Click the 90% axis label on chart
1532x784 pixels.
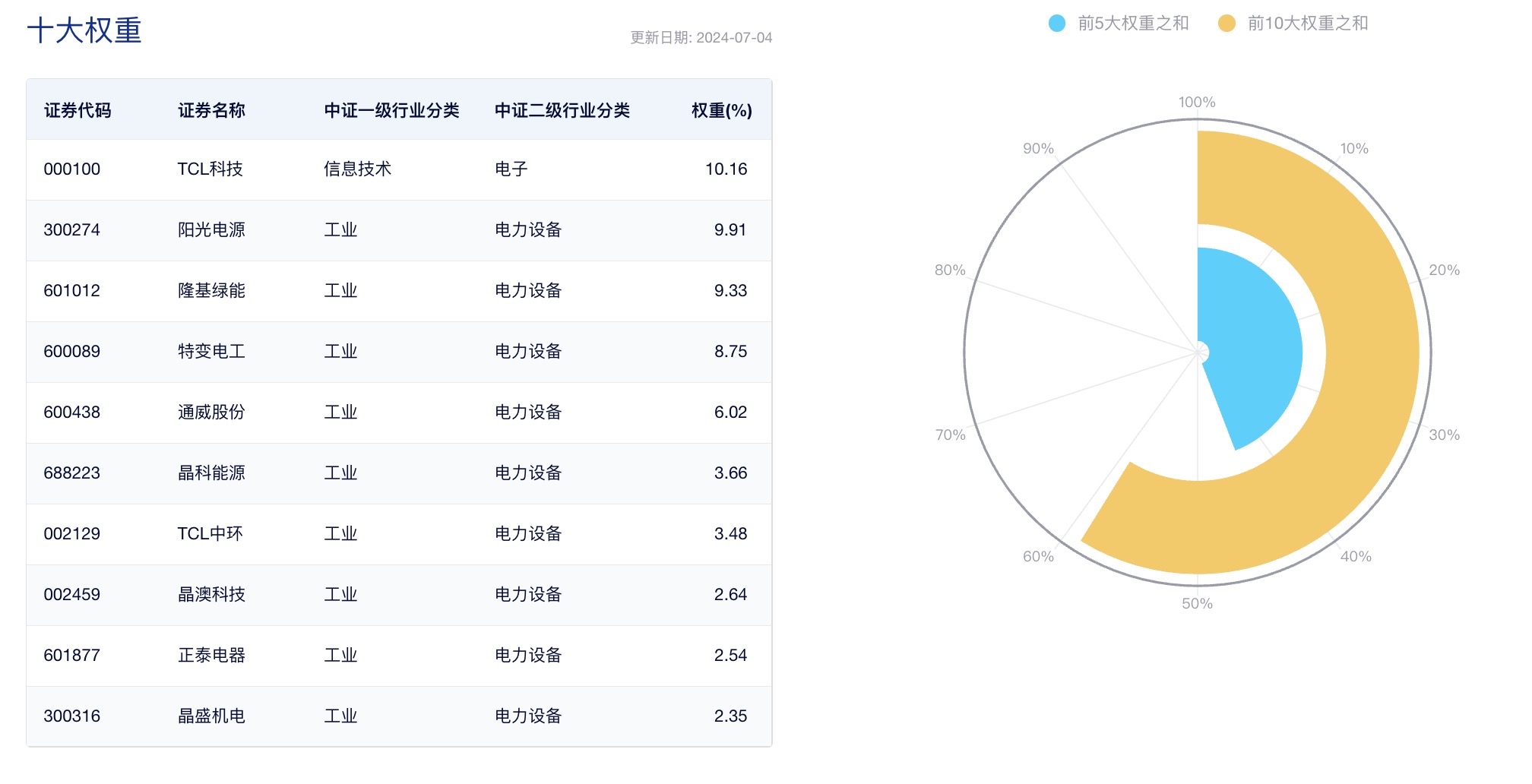coord(1038,148)
